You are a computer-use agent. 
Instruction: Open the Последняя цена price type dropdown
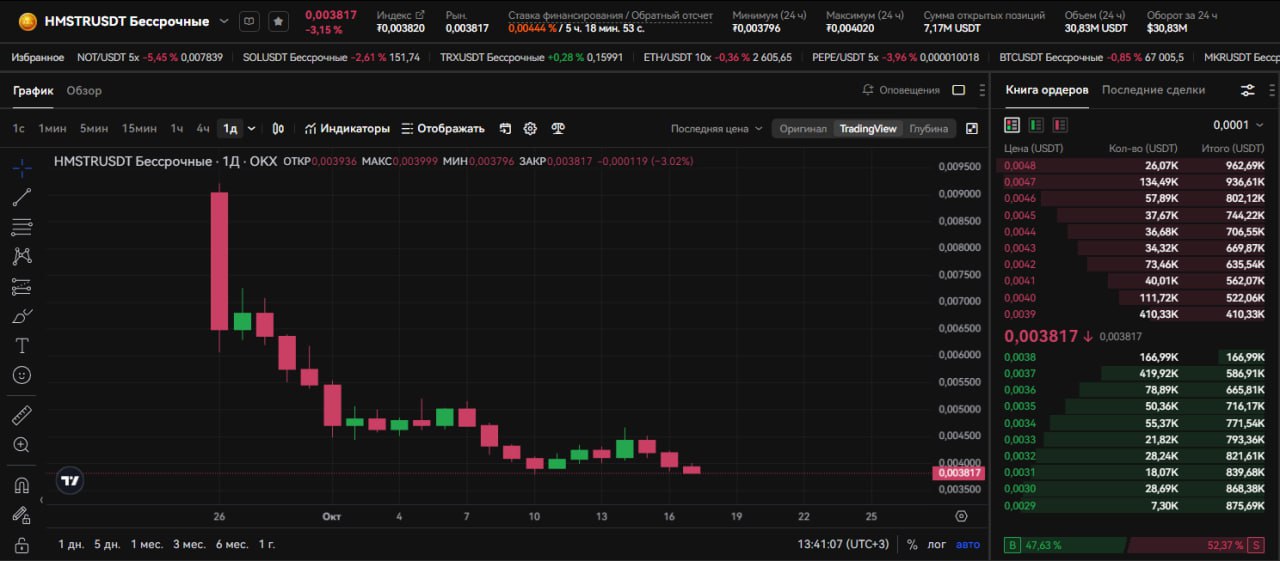coord(716,129)
